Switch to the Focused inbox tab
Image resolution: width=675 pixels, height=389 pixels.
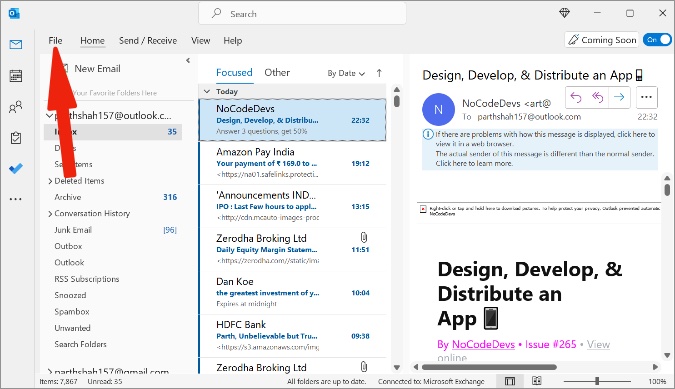pos(234,72)
